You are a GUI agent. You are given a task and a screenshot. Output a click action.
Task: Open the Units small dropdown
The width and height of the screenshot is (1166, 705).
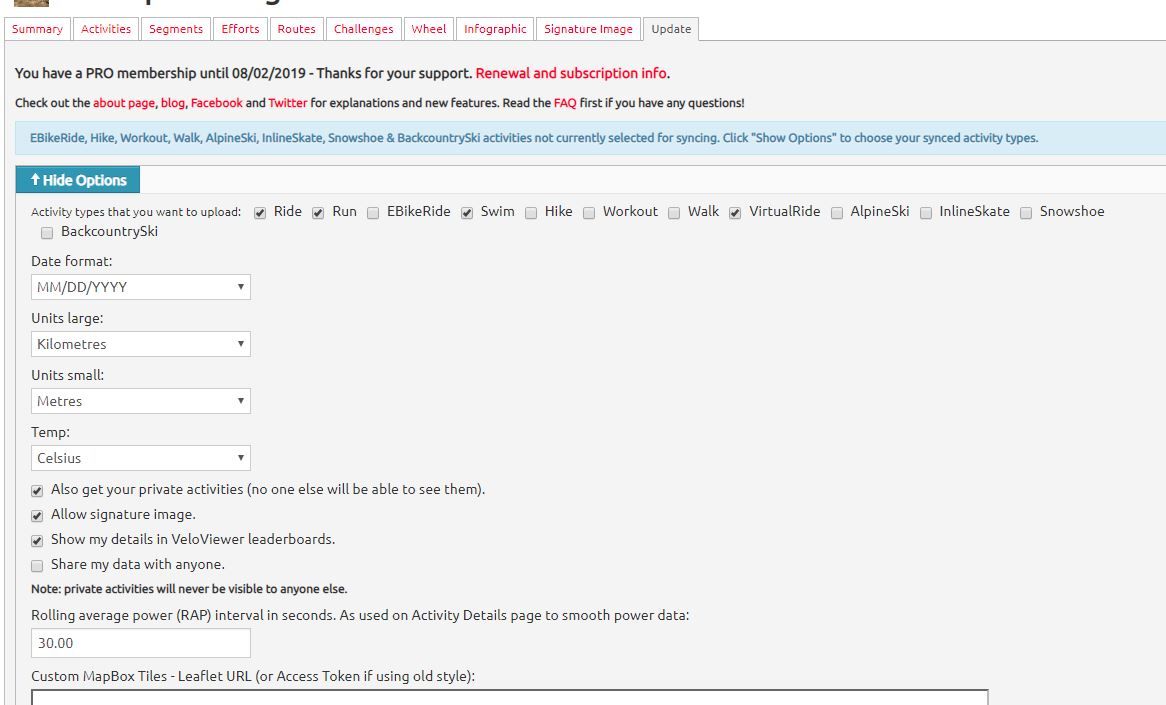[141, 401]
